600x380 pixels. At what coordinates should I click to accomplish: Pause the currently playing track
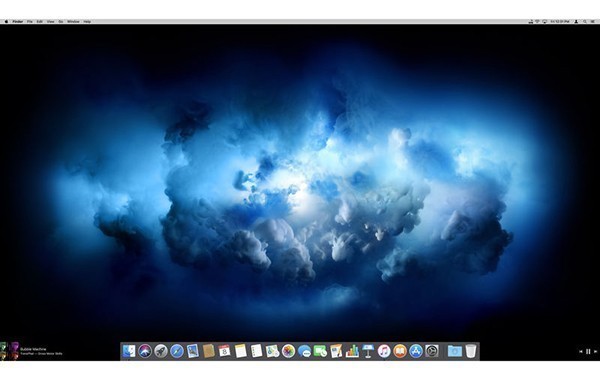pos(588,351)
